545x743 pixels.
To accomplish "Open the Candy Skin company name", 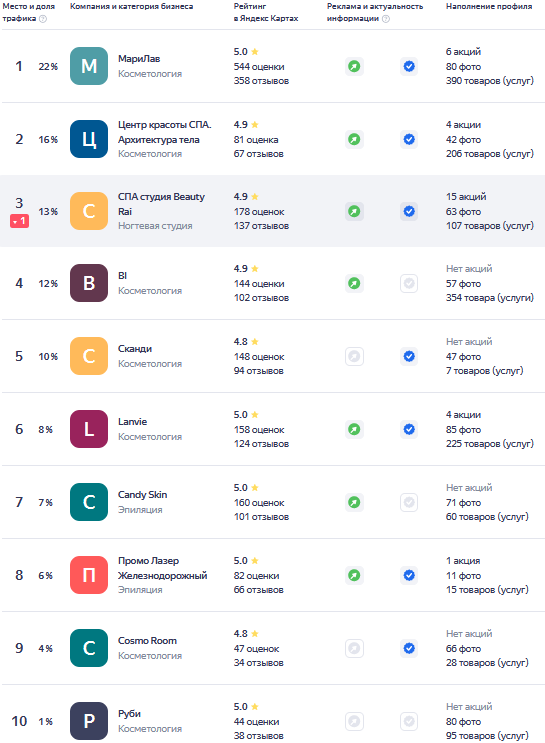I will (143, 495).
